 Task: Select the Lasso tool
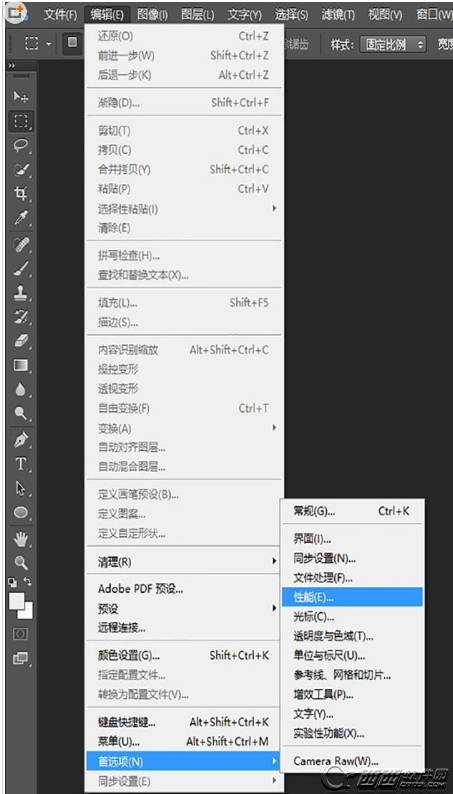click(21, 145)
